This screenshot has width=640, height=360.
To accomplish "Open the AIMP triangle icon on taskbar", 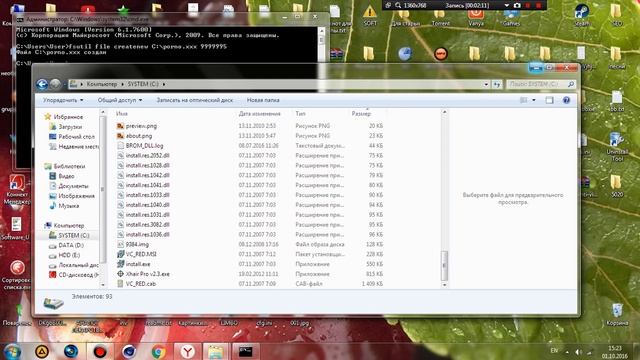I will click(42, 351).
